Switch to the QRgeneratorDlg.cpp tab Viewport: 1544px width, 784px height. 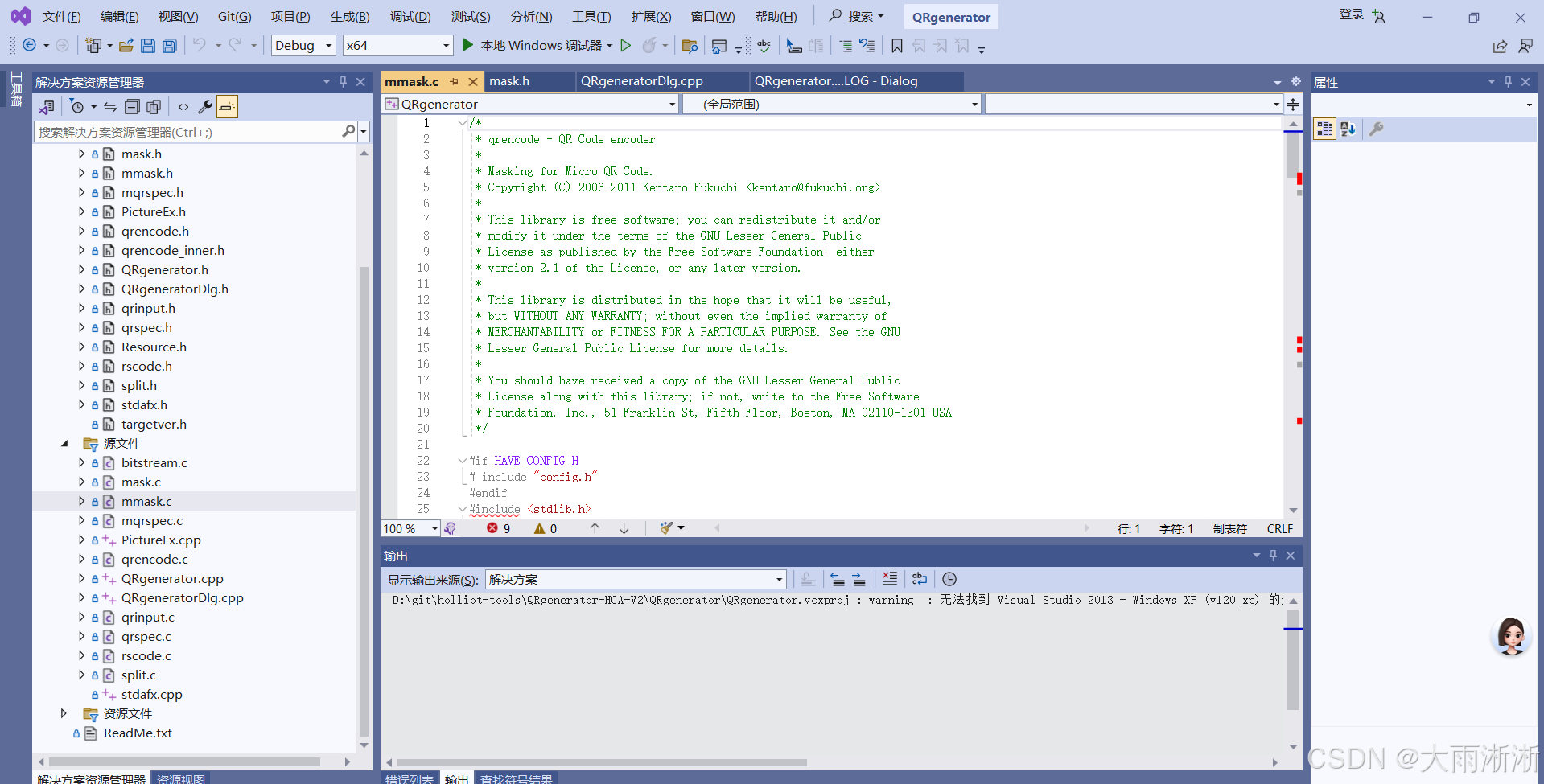point(642,81)
